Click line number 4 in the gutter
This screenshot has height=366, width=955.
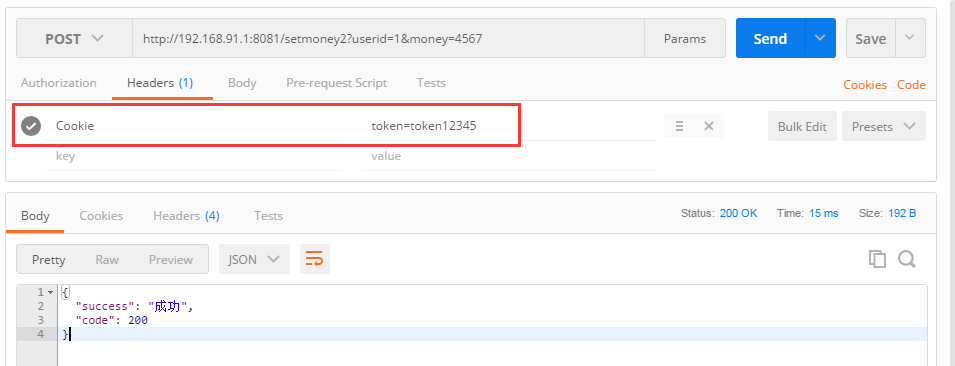(40, 334)
